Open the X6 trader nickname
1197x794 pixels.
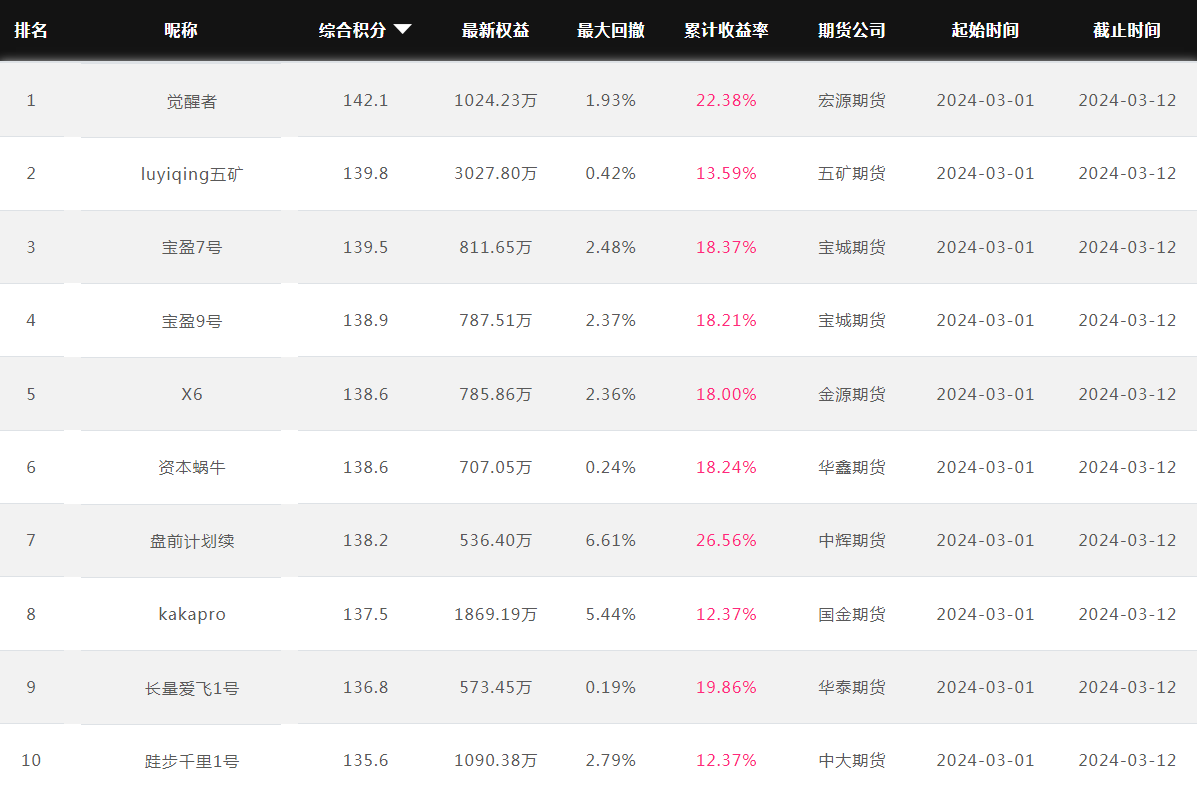192,394
